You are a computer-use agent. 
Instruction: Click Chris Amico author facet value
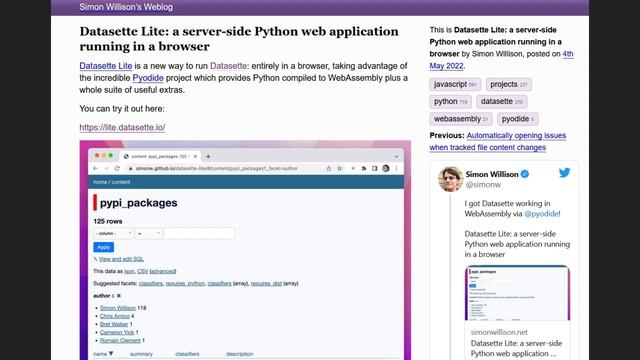pyautogui.click(x=115, y=316)
